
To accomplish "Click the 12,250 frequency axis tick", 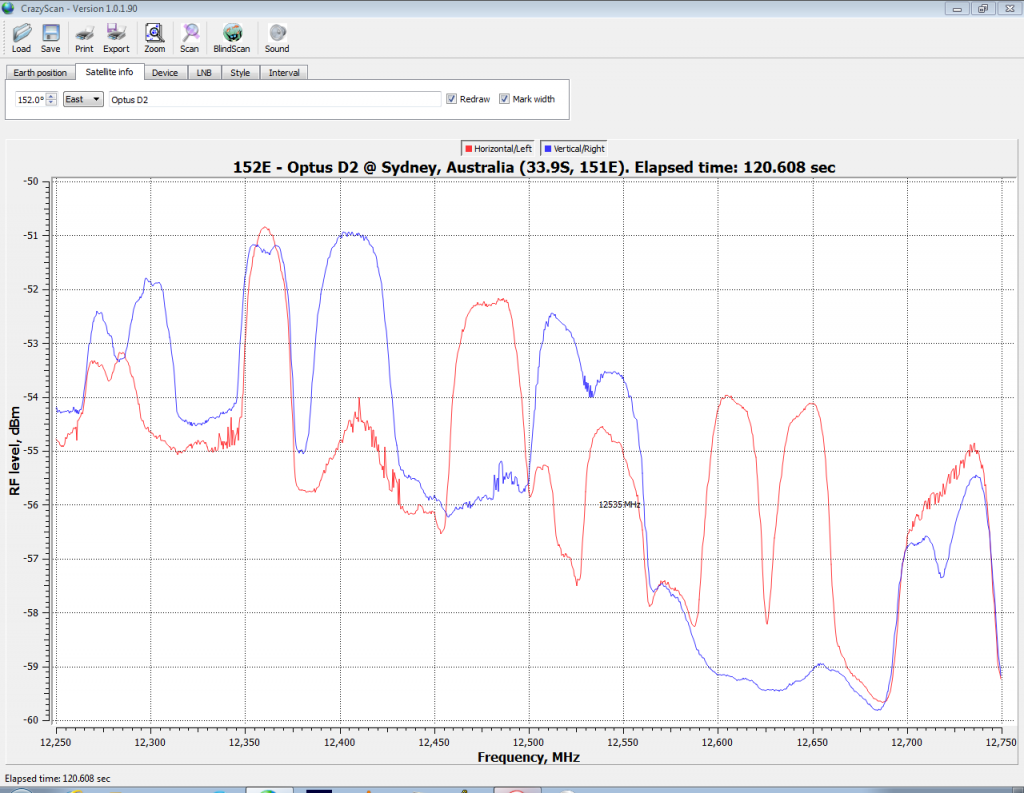I will click(x=56, y=742).
